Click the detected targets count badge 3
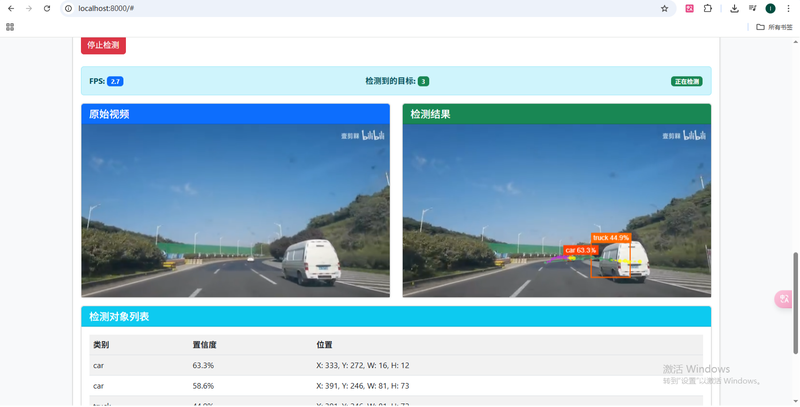 coord(423,81)
